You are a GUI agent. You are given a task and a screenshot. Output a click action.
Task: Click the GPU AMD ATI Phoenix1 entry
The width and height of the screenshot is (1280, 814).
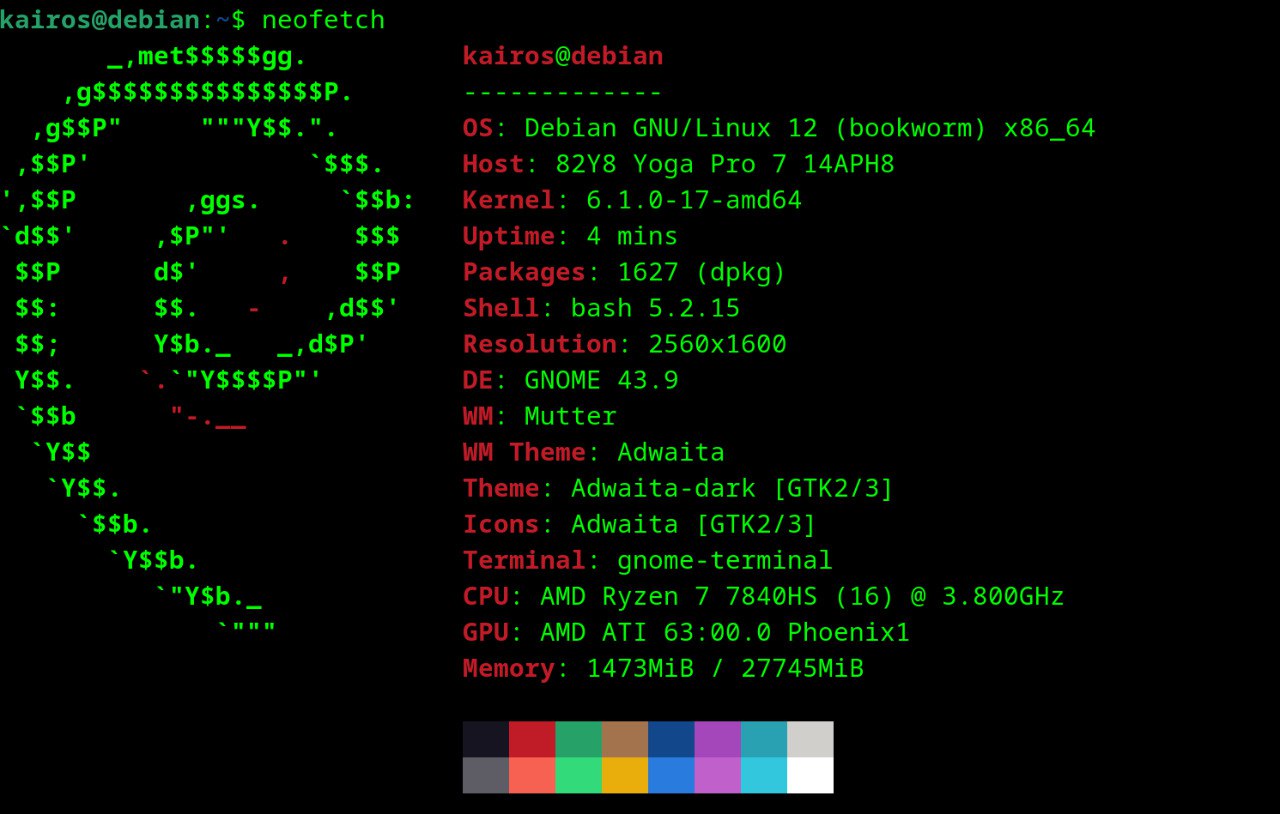[685, 632]
